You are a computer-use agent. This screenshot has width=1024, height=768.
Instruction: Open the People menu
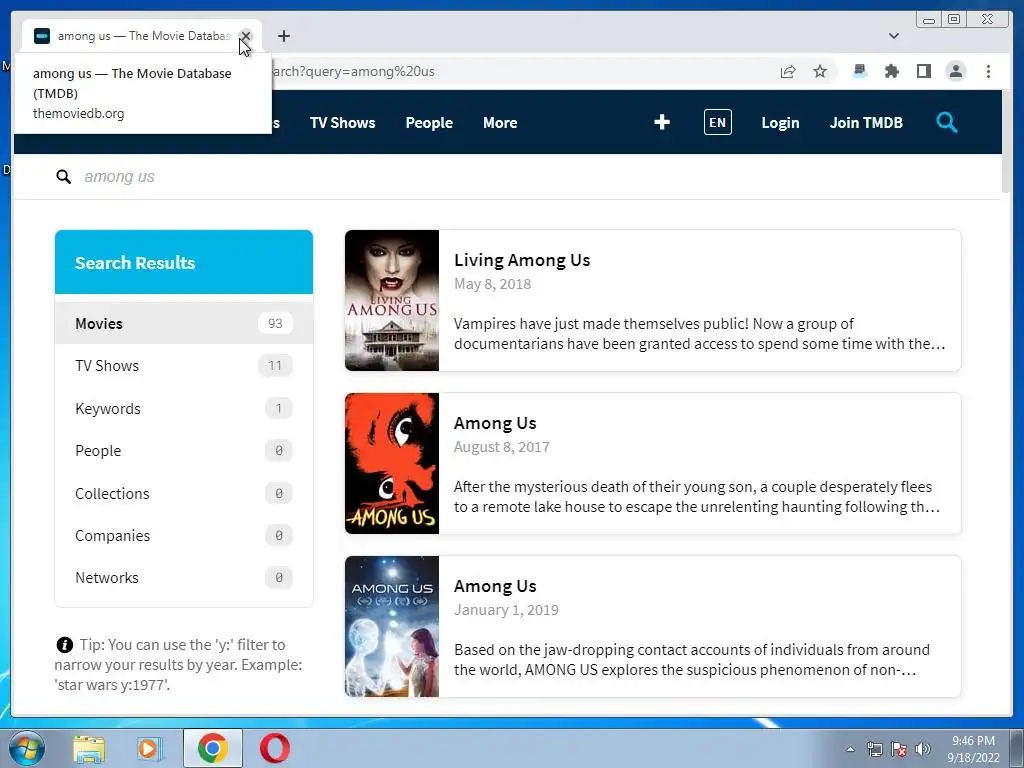tap(429, 123)
